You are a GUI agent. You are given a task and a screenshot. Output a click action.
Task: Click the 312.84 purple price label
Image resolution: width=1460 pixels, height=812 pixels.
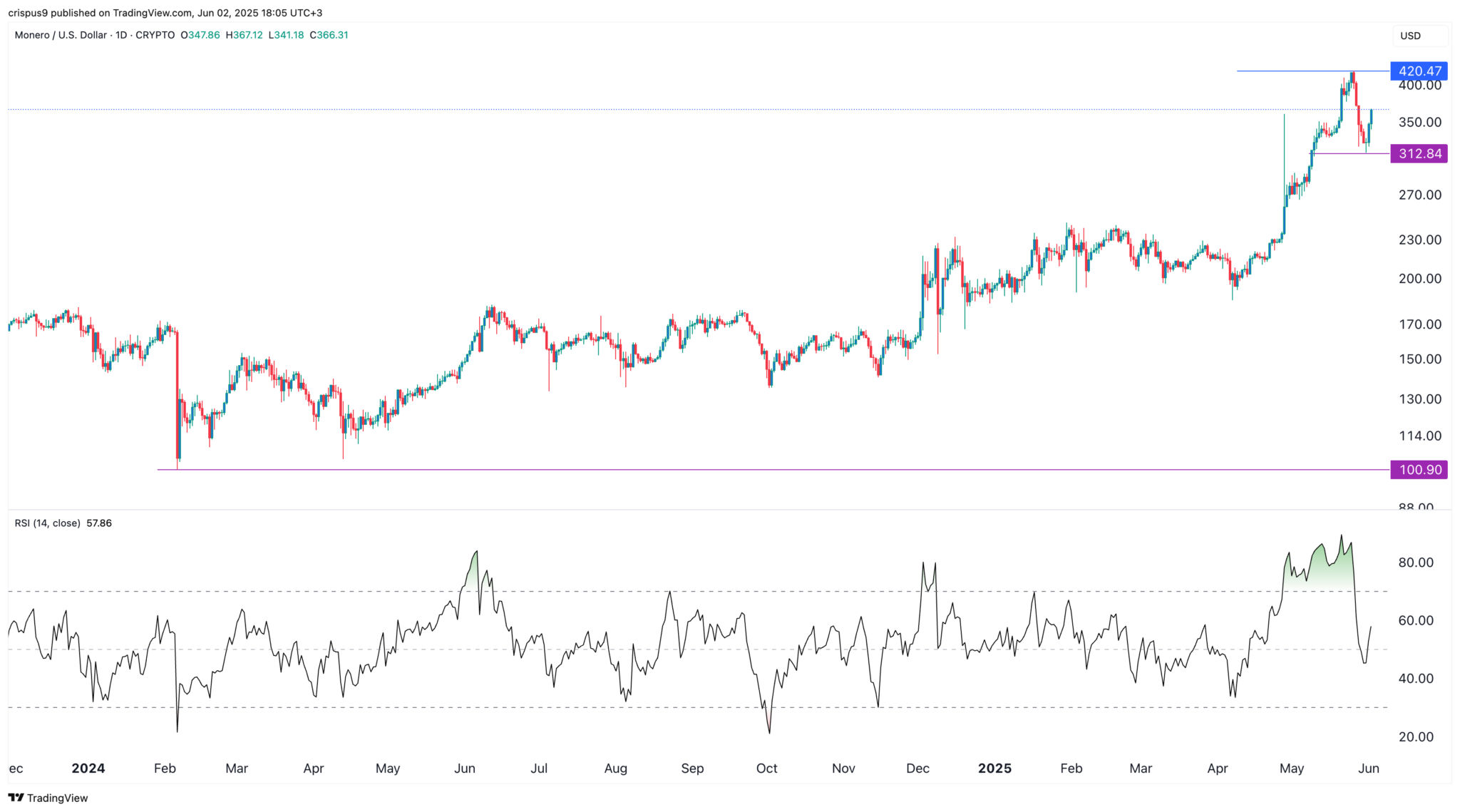click(x=1419, y=154)
